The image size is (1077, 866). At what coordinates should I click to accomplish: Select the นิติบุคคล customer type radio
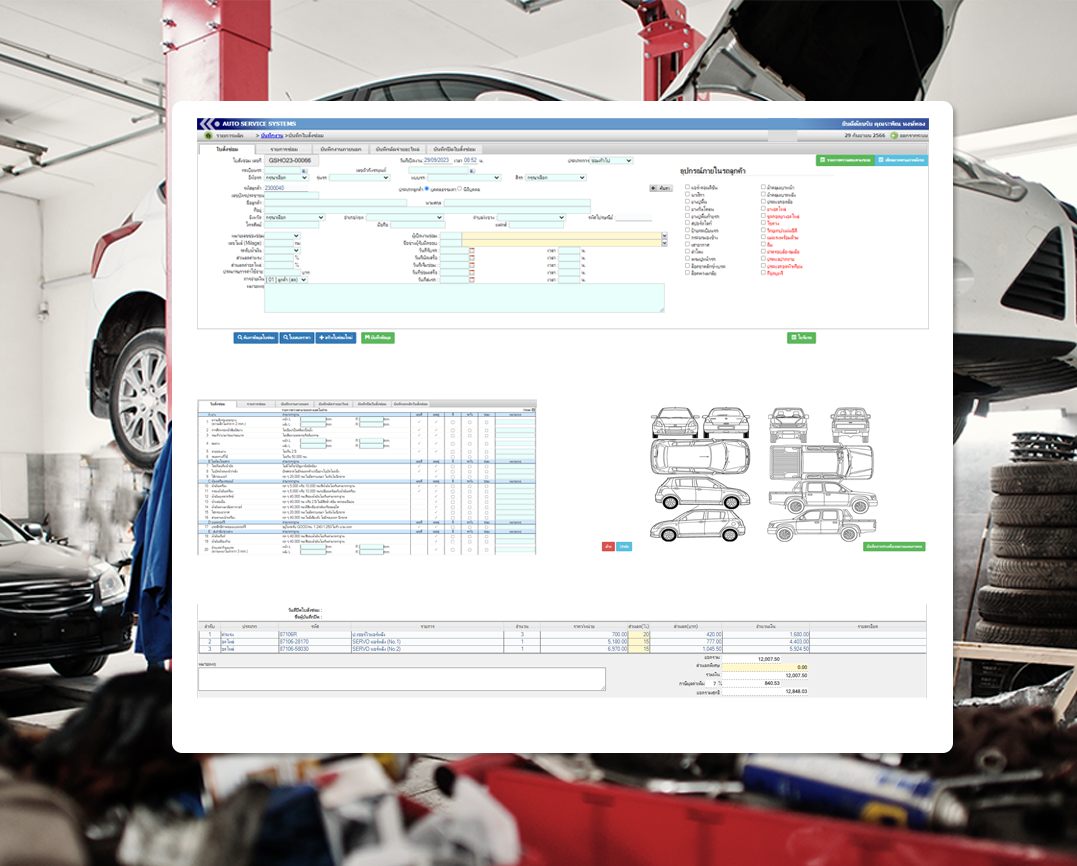460,188
